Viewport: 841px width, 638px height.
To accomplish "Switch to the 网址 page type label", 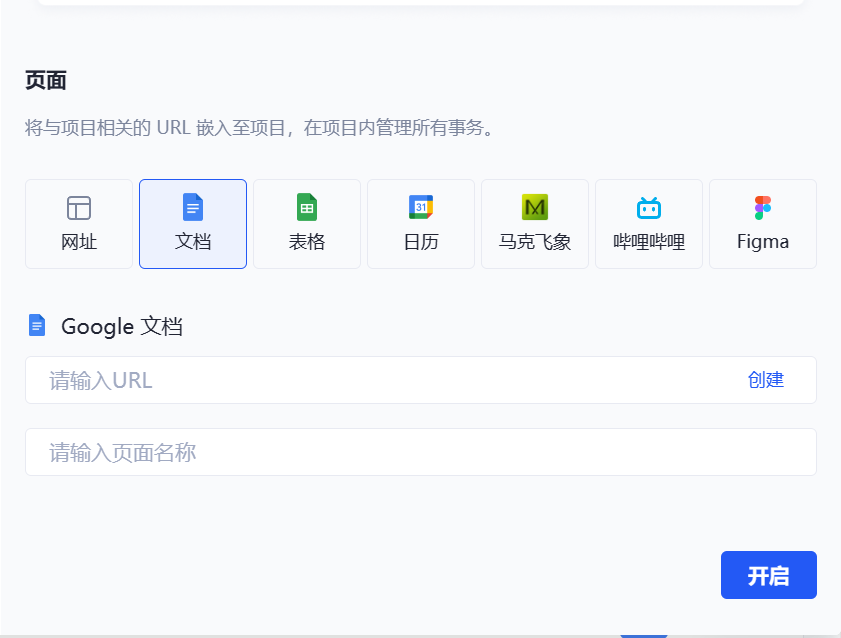I will click(79, 242).
